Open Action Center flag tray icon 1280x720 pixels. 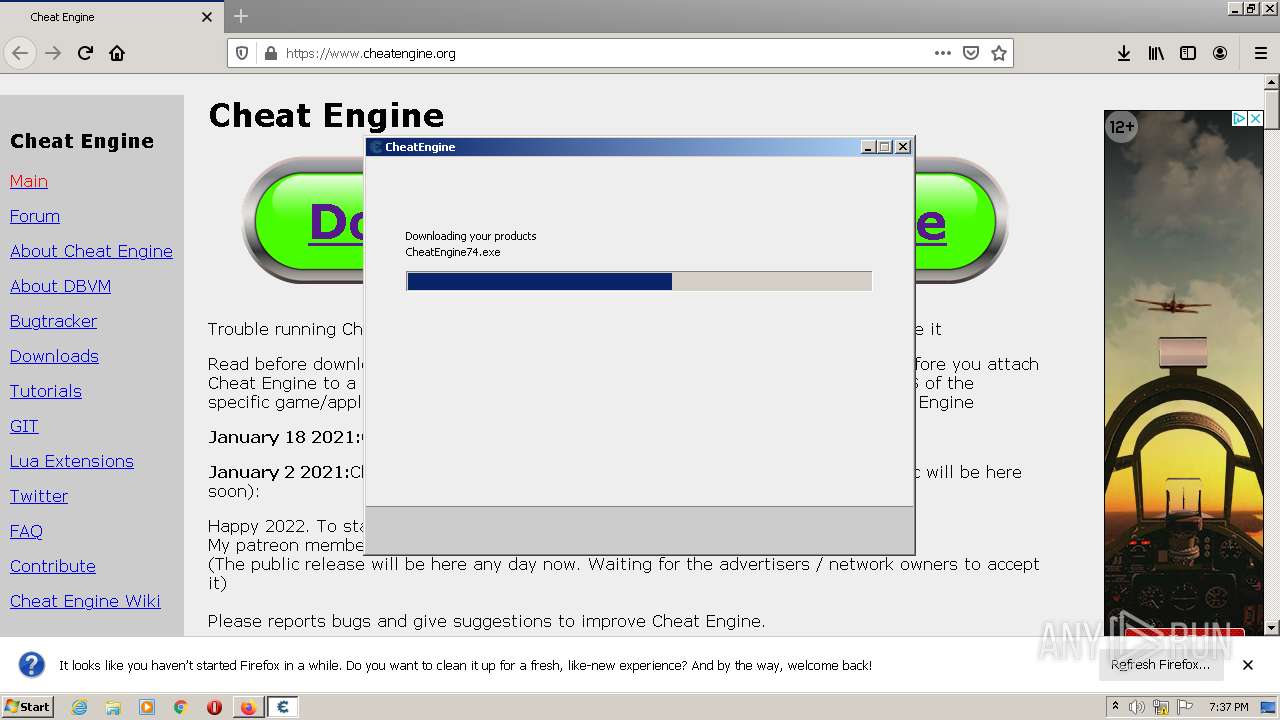tap(1185, 707)
